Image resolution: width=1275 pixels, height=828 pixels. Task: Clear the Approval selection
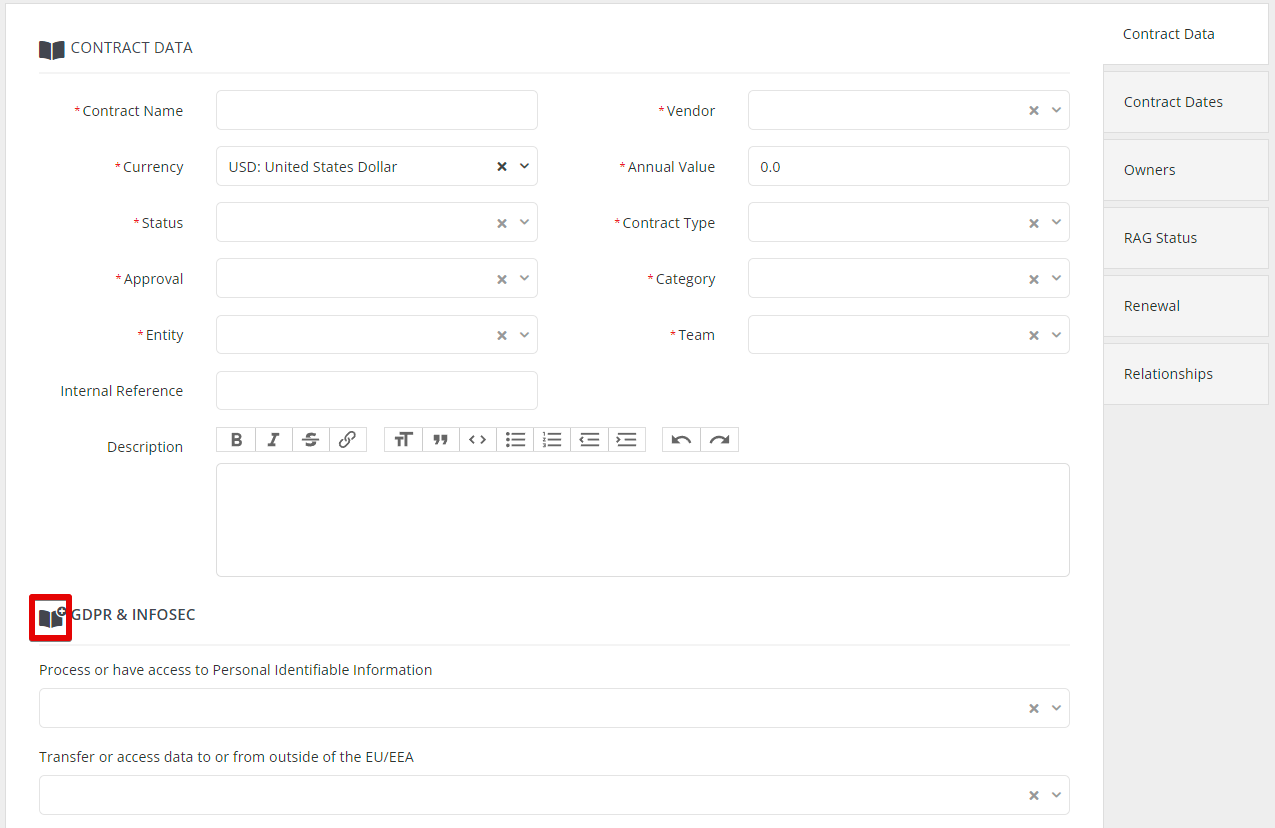point(502,279)
